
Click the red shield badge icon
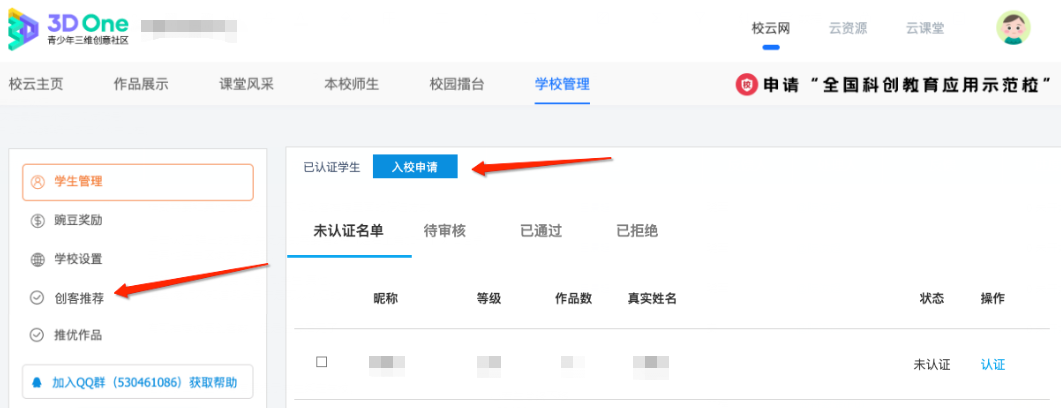click(746, 85)
